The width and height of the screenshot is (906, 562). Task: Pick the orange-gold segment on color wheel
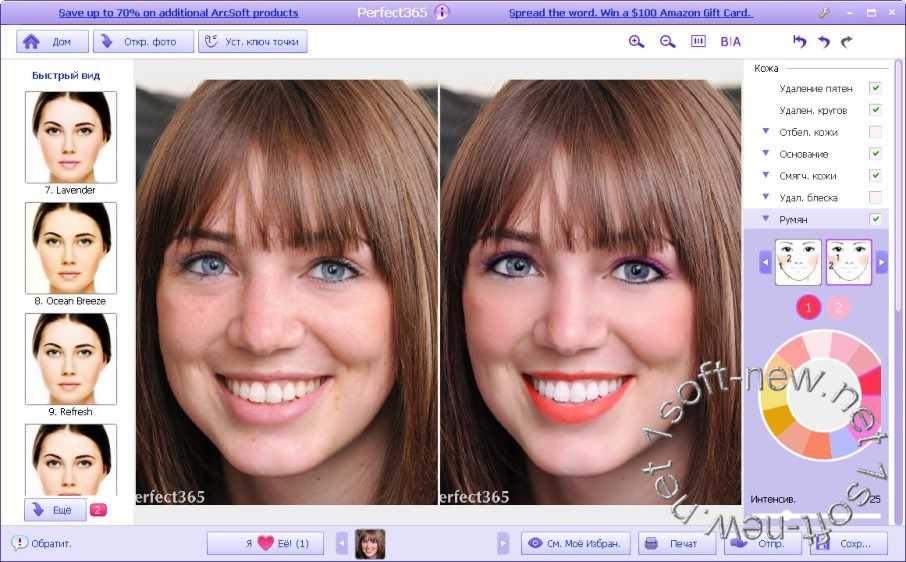[778, 420]
